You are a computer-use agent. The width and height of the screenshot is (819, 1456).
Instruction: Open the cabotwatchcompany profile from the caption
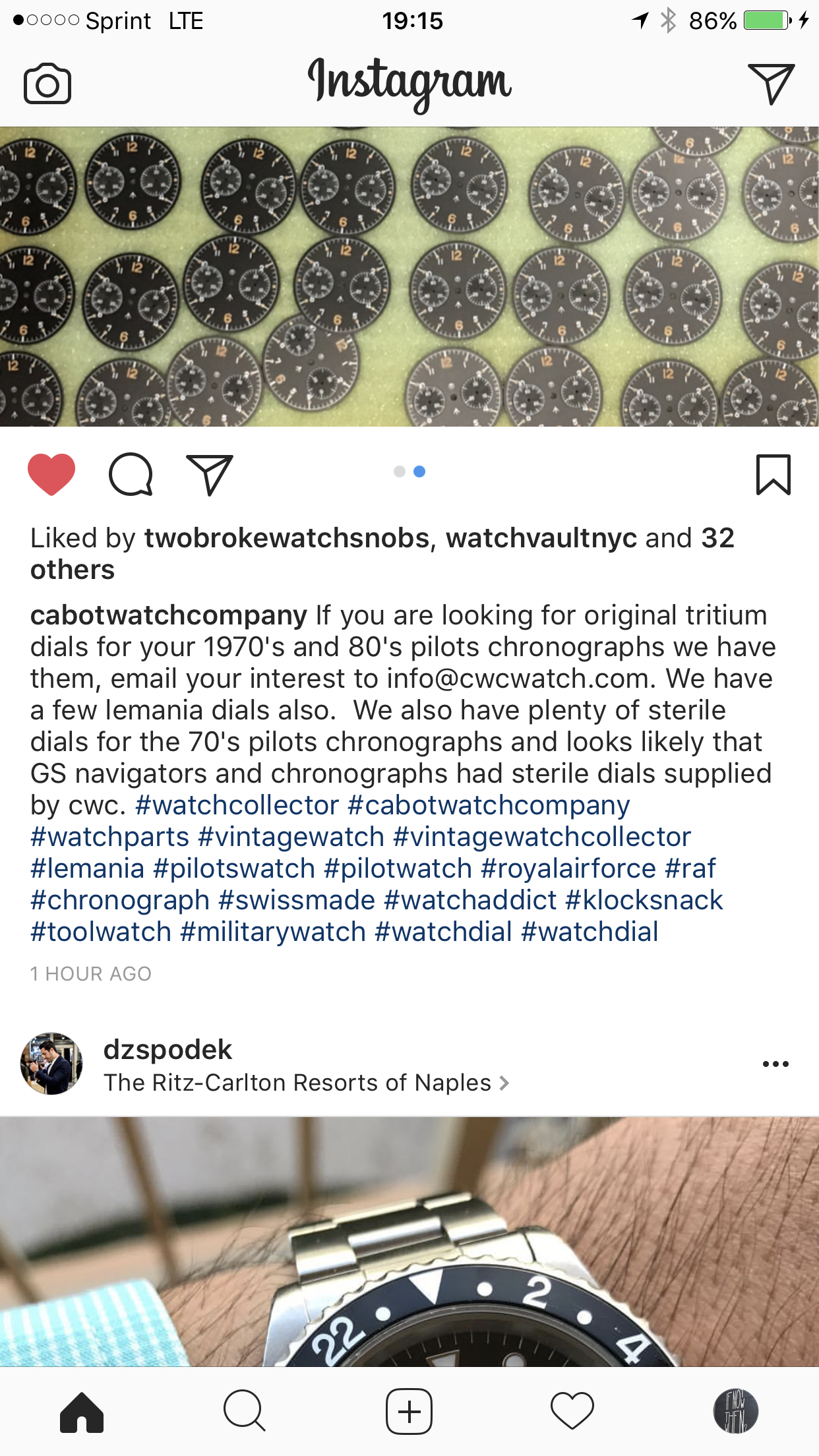(x=169, y=615)
